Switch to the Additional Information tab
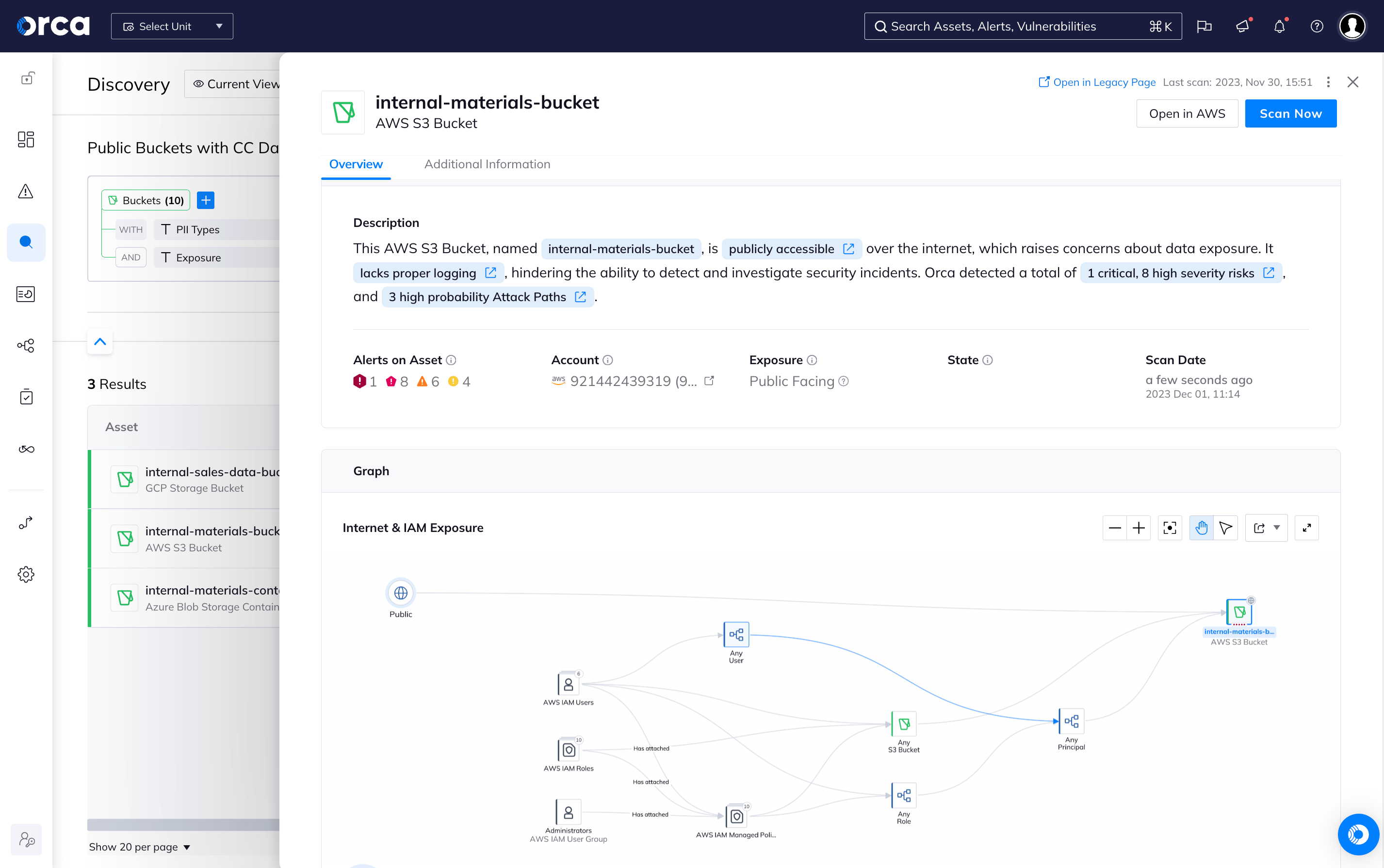 click(x=487, y=164)
